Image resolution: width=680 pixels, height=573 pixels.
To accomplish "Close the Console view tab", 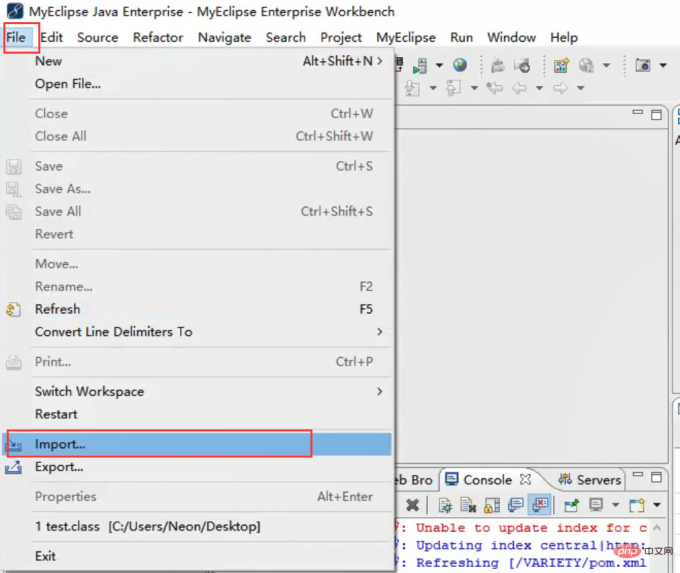I will click(x=526, y=479).
